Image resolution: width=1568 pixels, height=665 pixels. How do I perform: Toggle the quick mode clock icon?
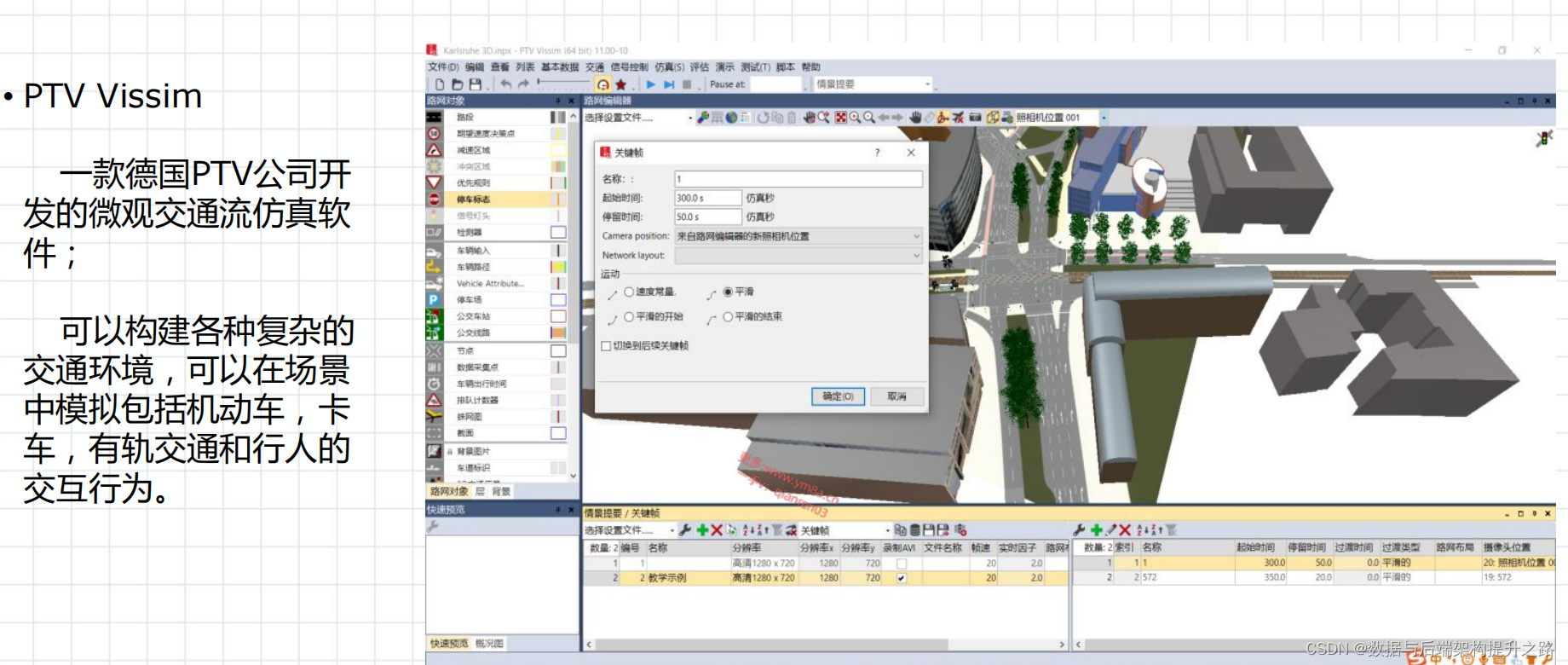(602, 84)
